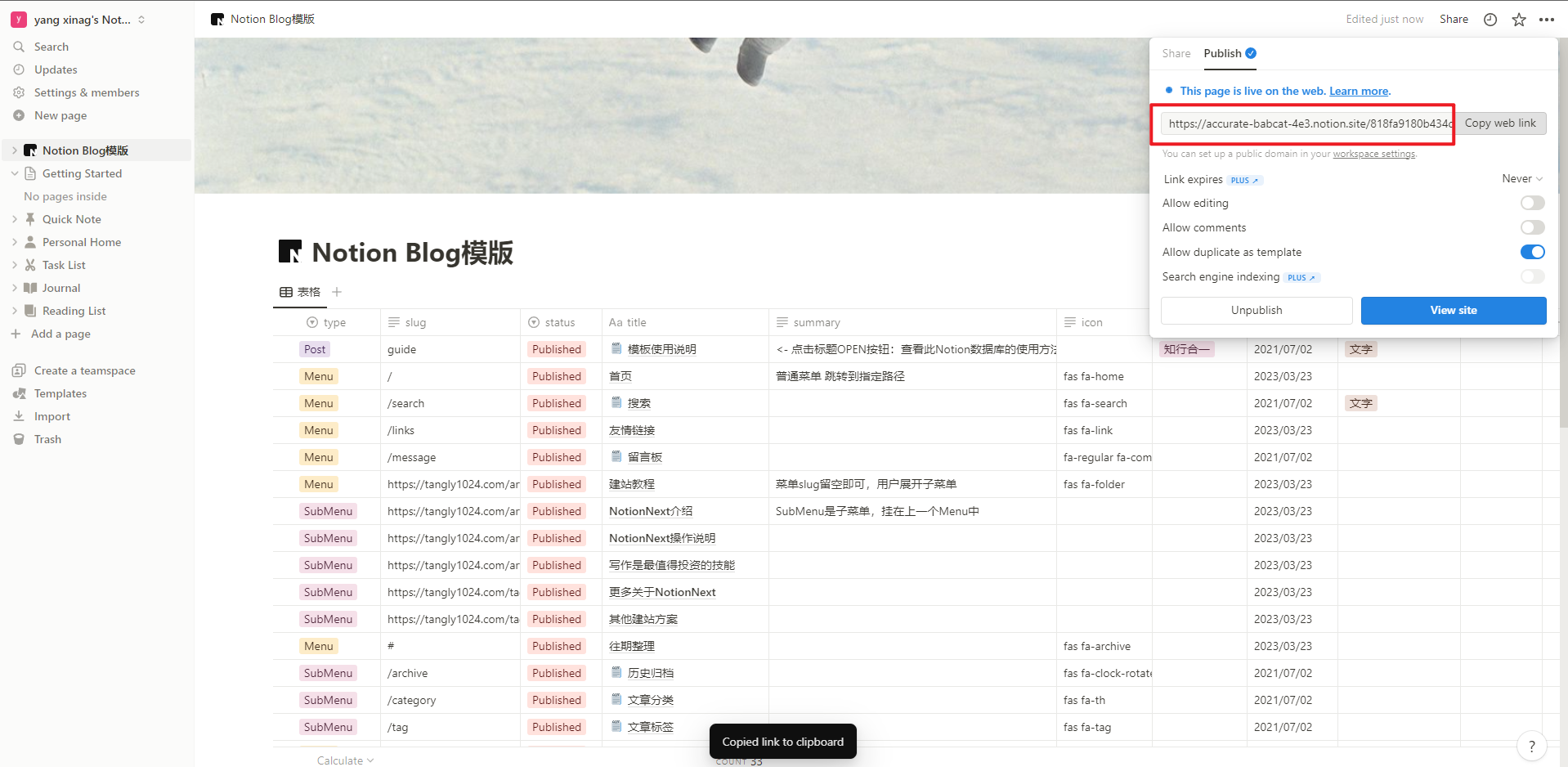This screenshot has width=1568, height=767.
Task: Click the status column header
Action: pyautogui.click(x=552, y=322)
